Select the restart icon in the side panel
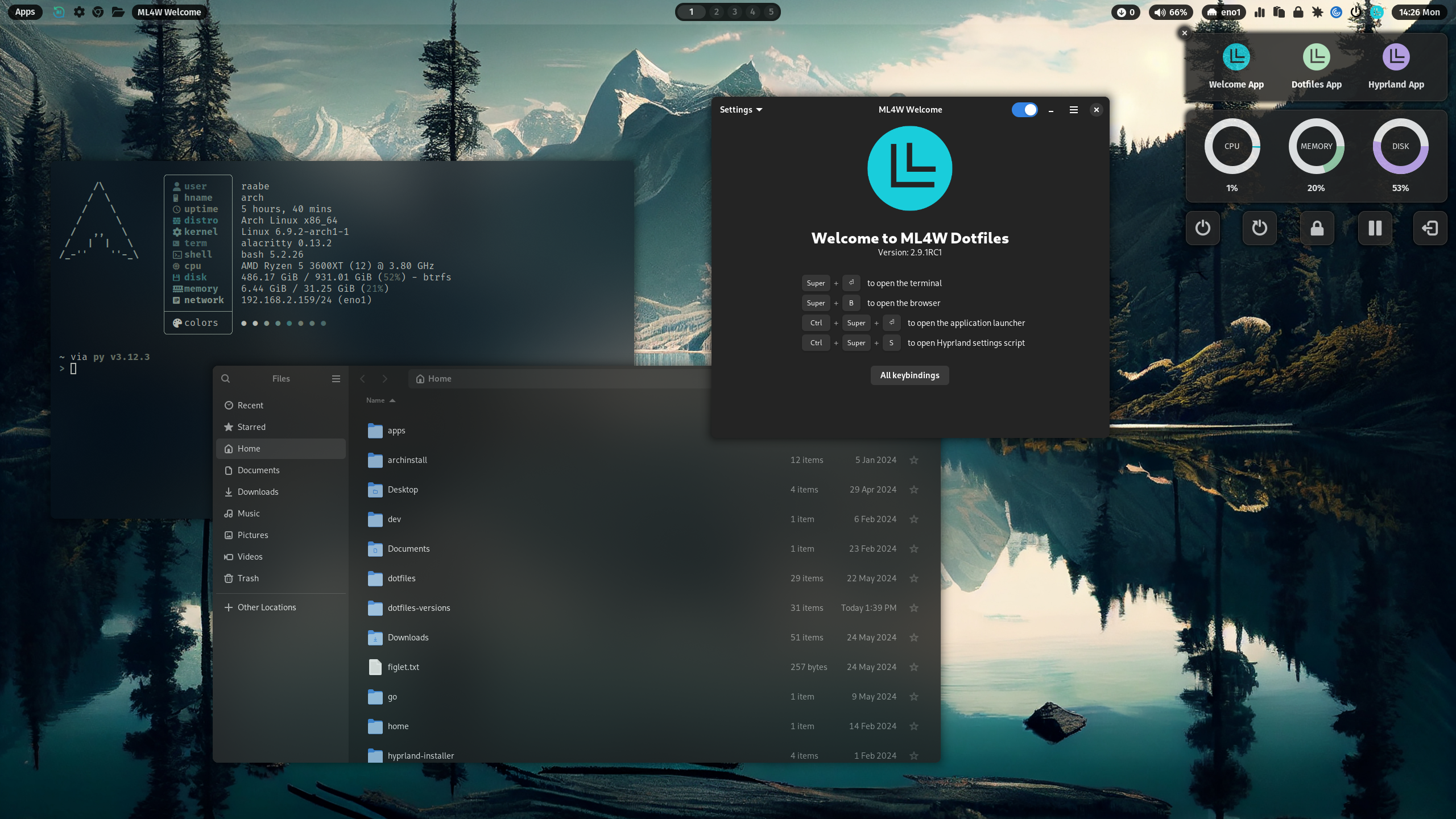This screenshot has height=819, width=1456. [1259, 227]
